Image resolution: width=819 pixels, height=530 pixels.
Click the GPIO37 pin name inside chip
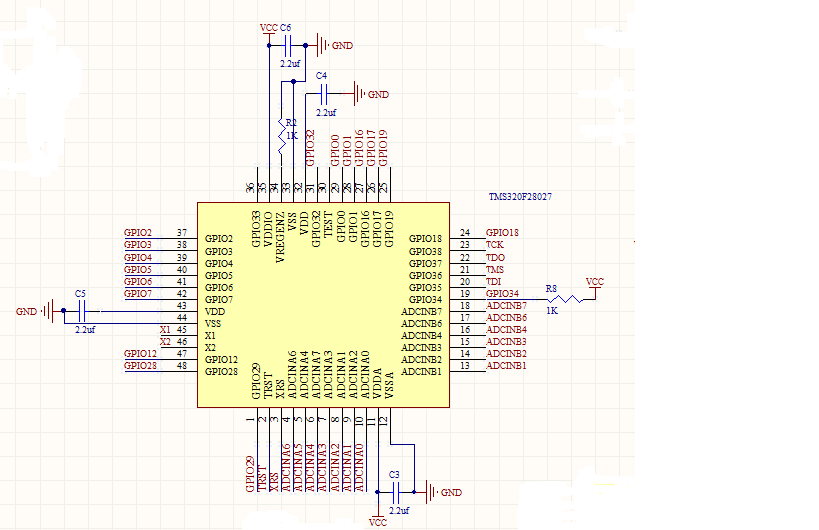pos(425,264)
